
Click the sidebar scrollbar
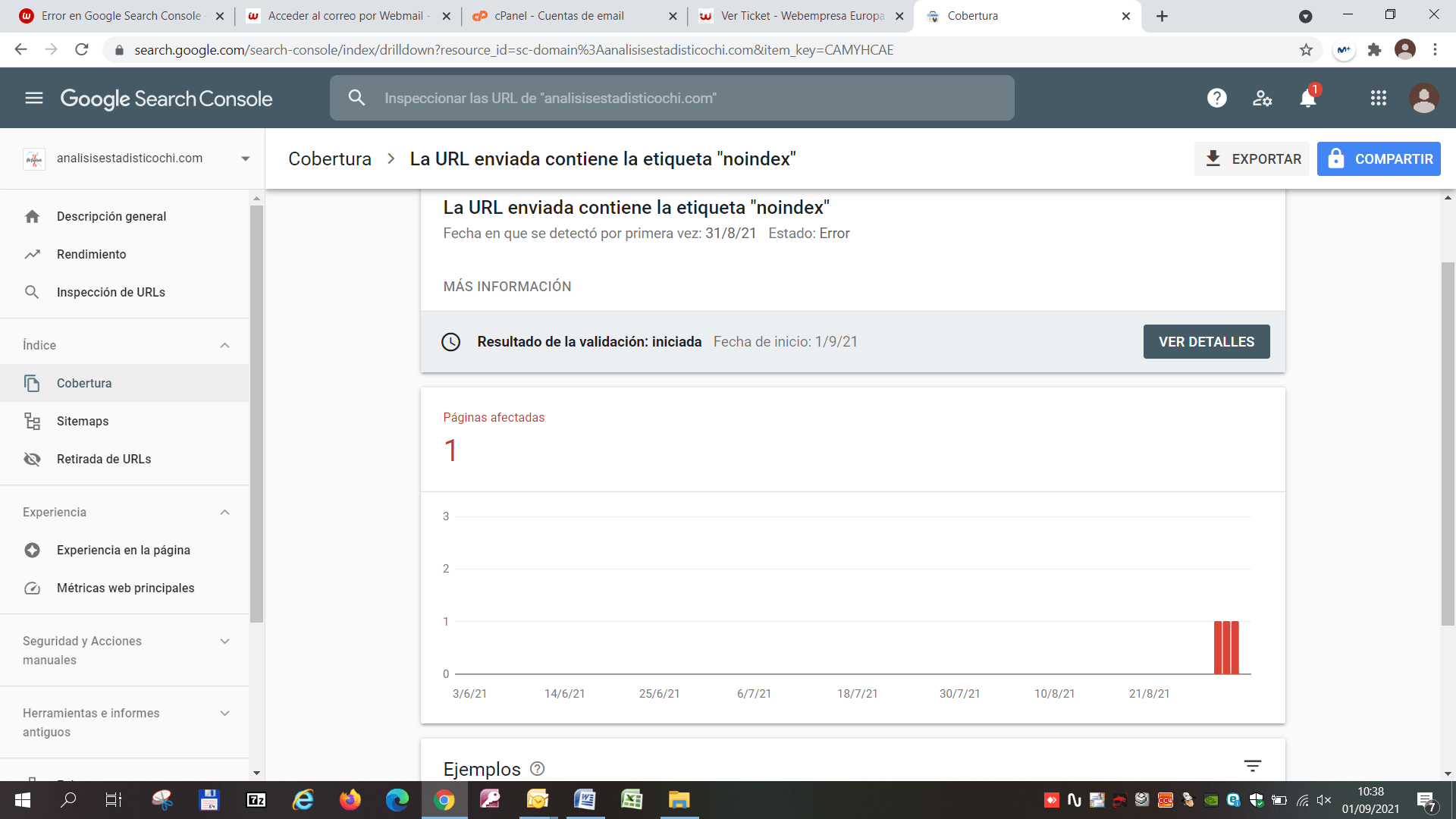click(256, 413)
